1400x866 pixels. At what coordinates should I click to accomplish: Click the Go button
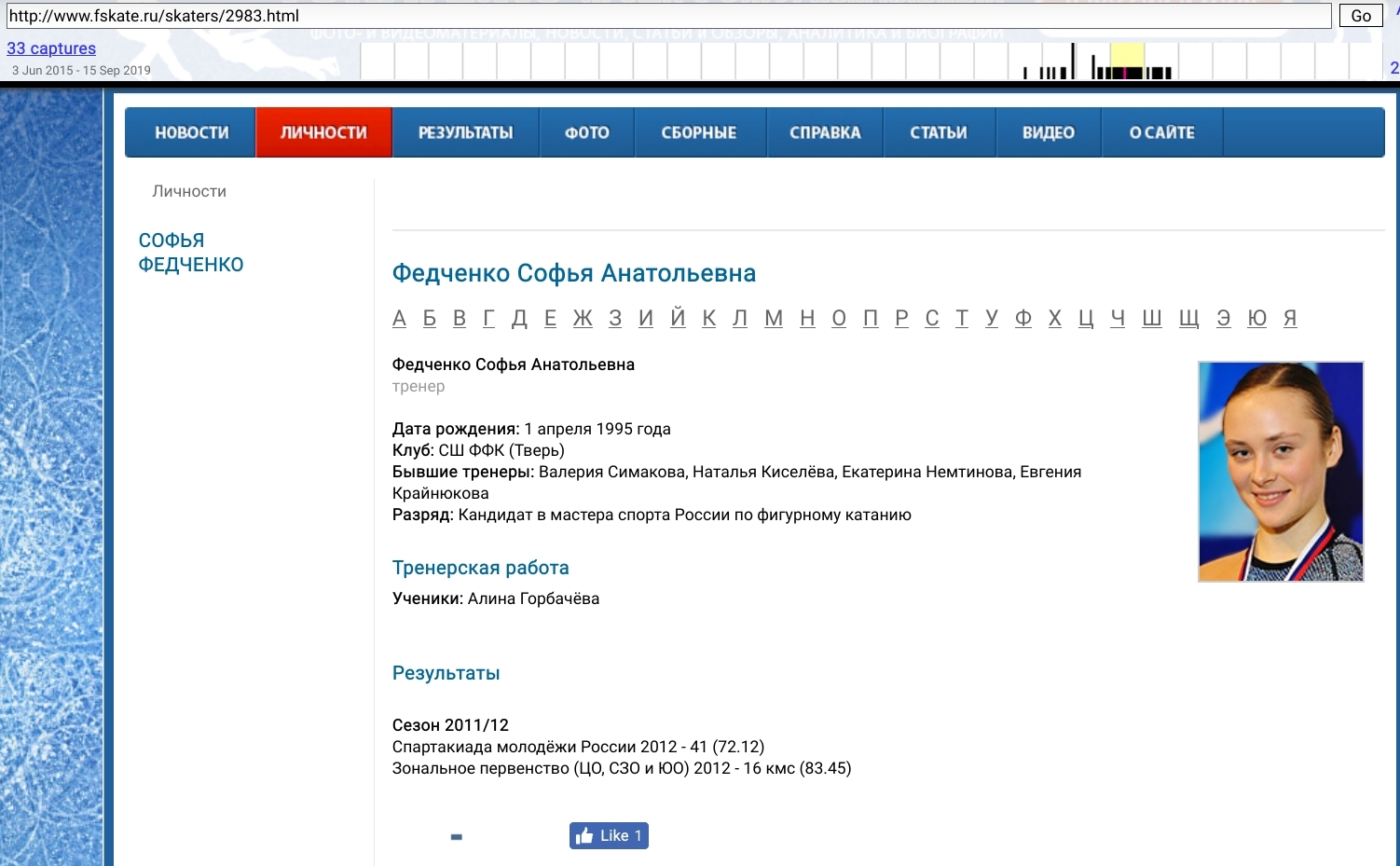1360,16
